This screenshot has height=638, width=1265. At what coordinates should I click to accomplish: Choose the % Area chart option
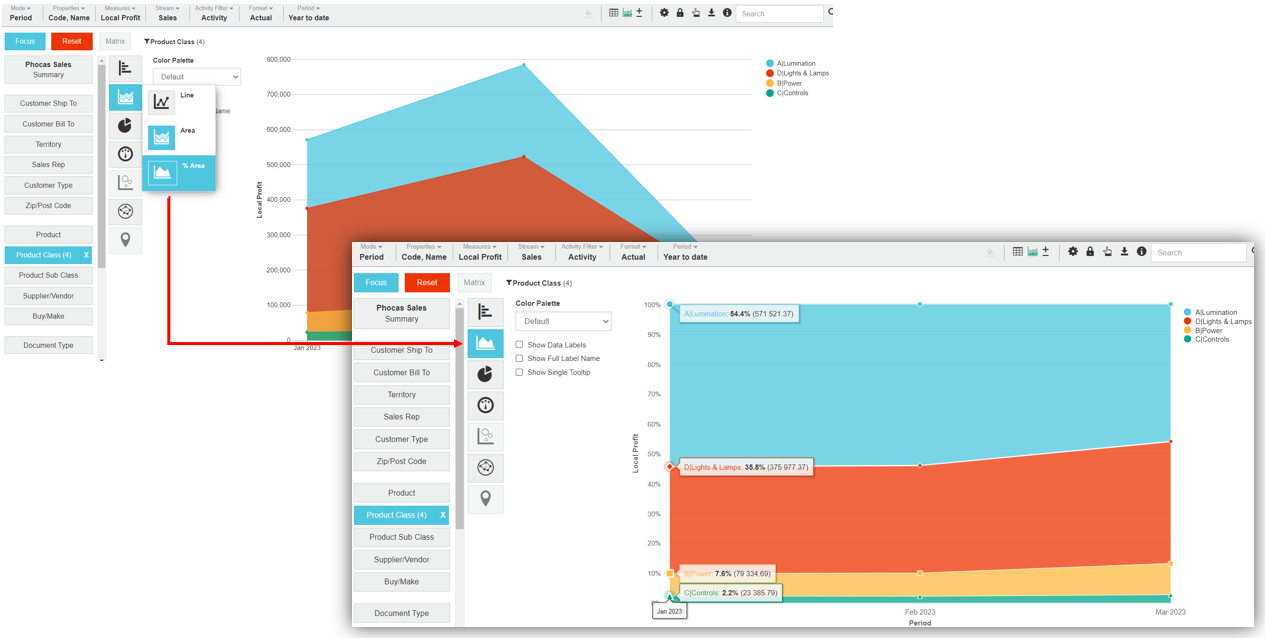163,172
